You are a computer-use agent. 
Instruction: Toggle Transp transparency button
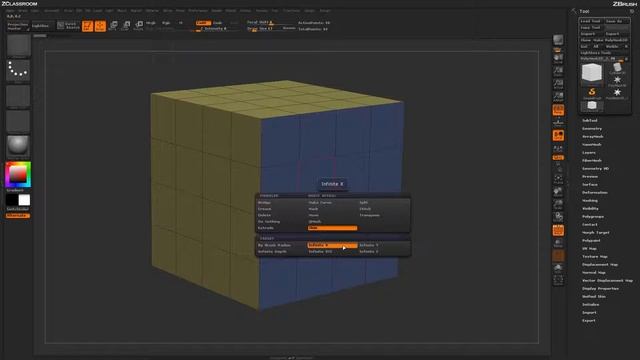[x=558, y=243]
